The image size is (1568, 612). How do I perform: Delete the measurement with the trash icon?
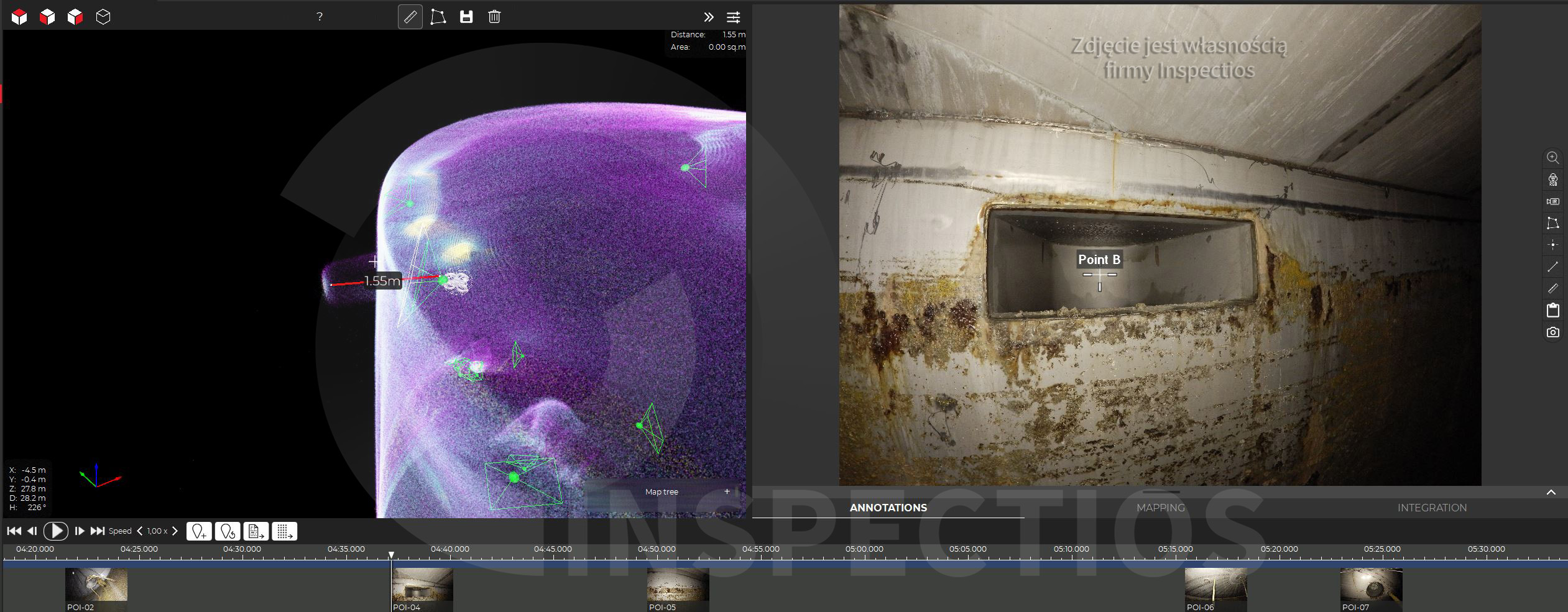click(x=494, y=17)
